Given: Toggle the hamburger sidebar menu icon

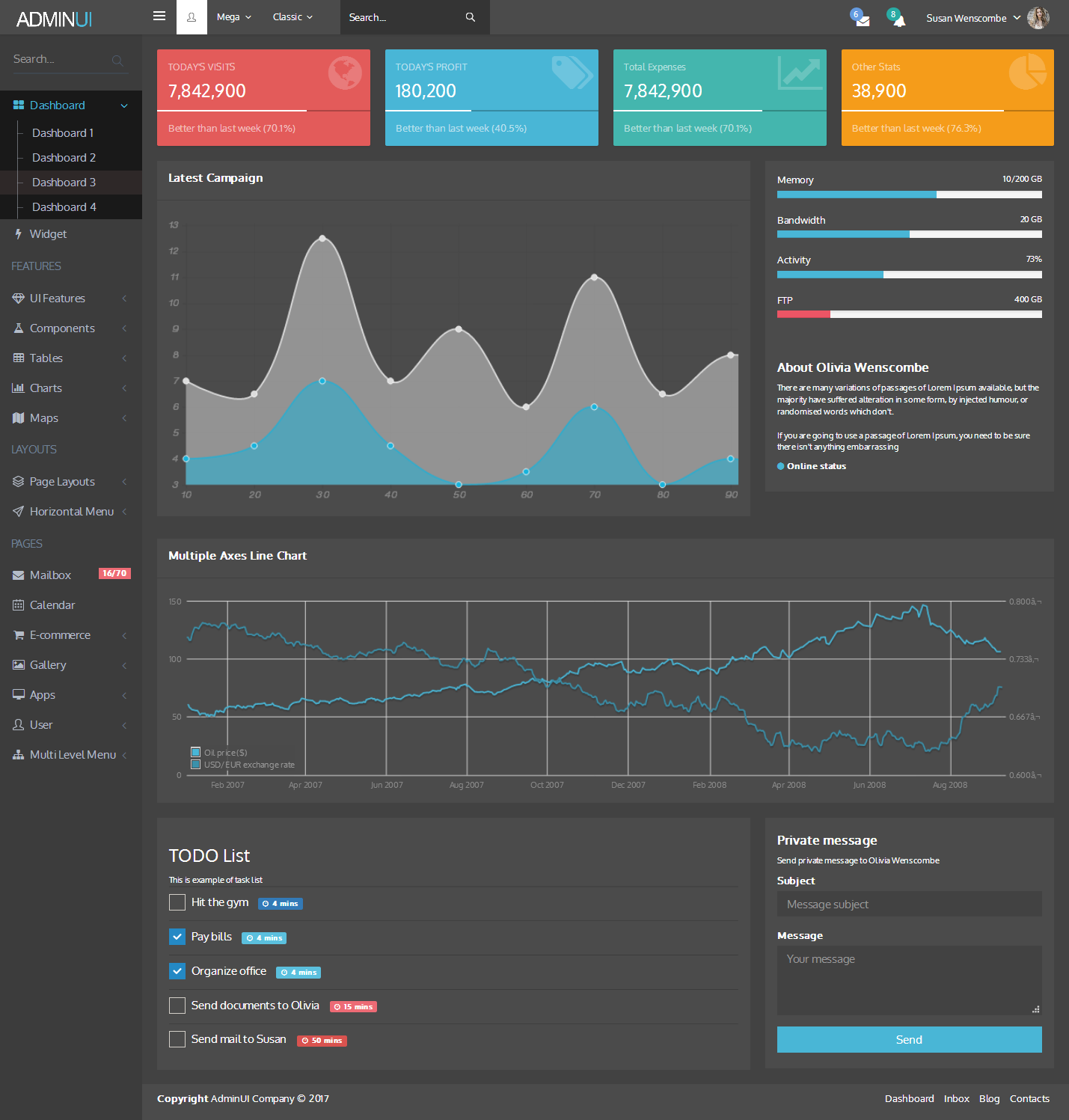Looking at the screenshot, I should pyautogui.click(x=159, y=16).
